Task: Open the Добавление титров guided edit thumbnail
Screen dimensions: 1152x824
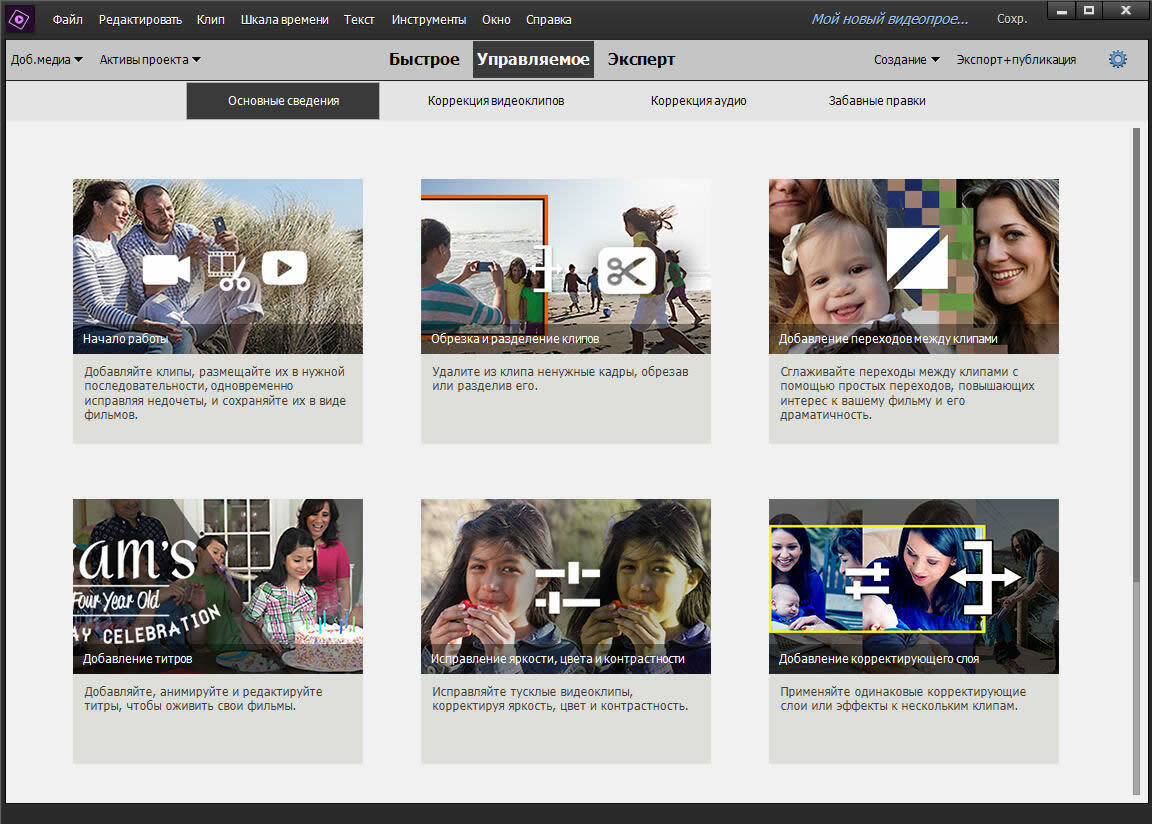Action: 218,586
